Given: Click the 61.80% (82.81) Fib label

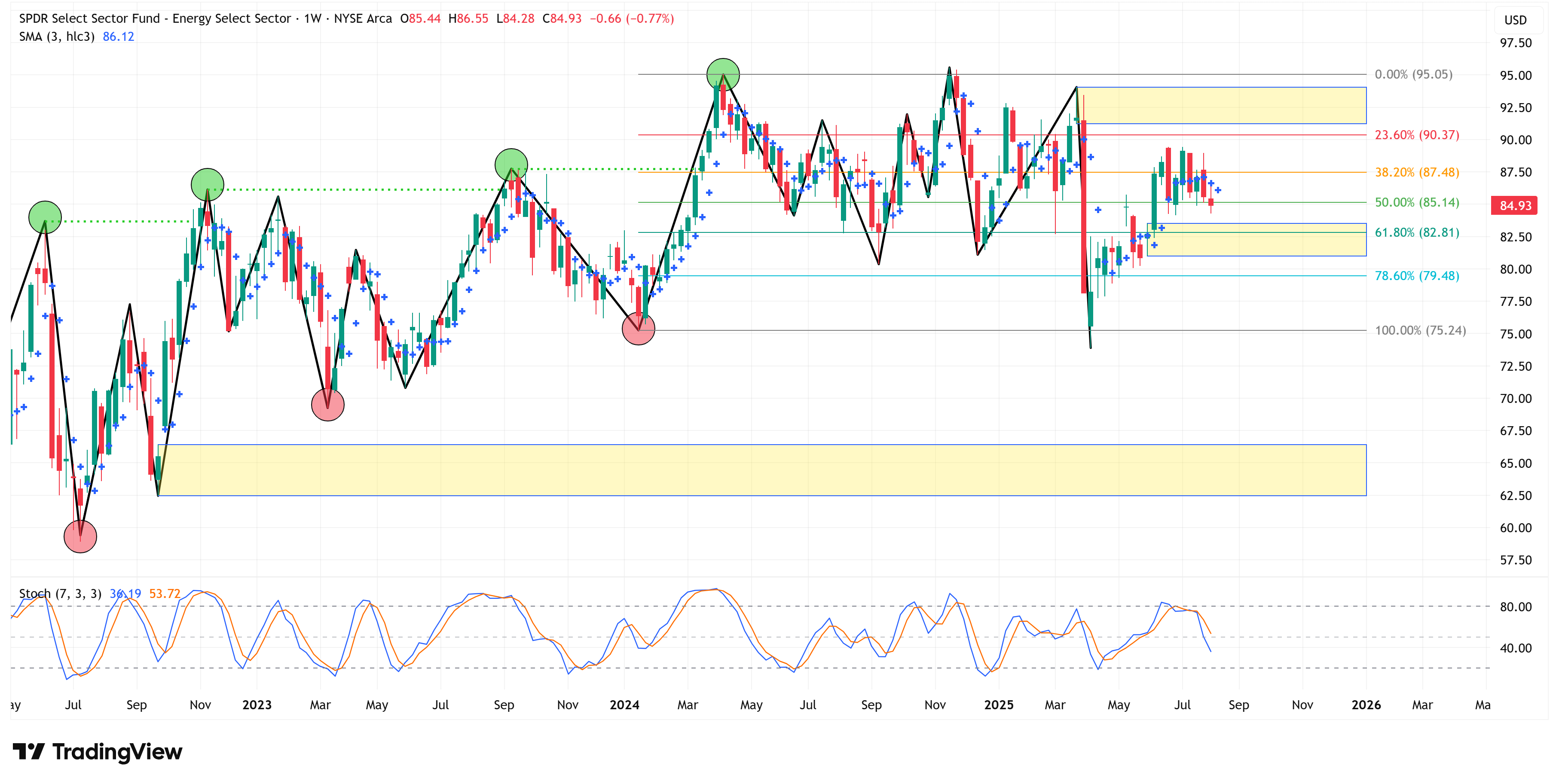Looking at the screenshot, I should 1416,232.
